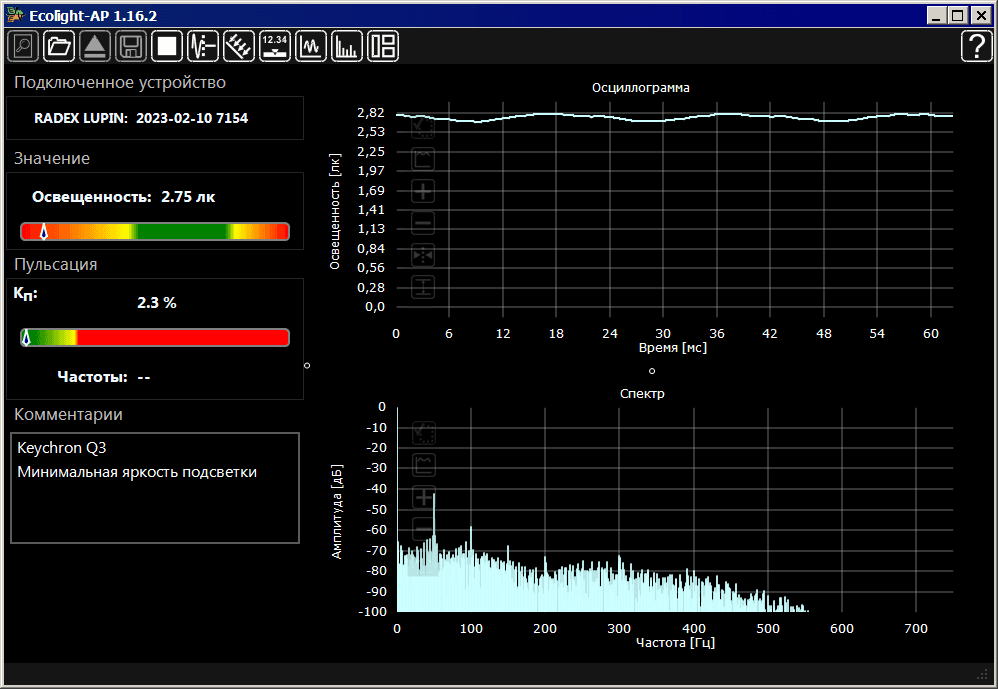
Task: Click oscillogram horizontal compress arrows overlay icon
Action: pyautogui.click(x=423, y=256)
